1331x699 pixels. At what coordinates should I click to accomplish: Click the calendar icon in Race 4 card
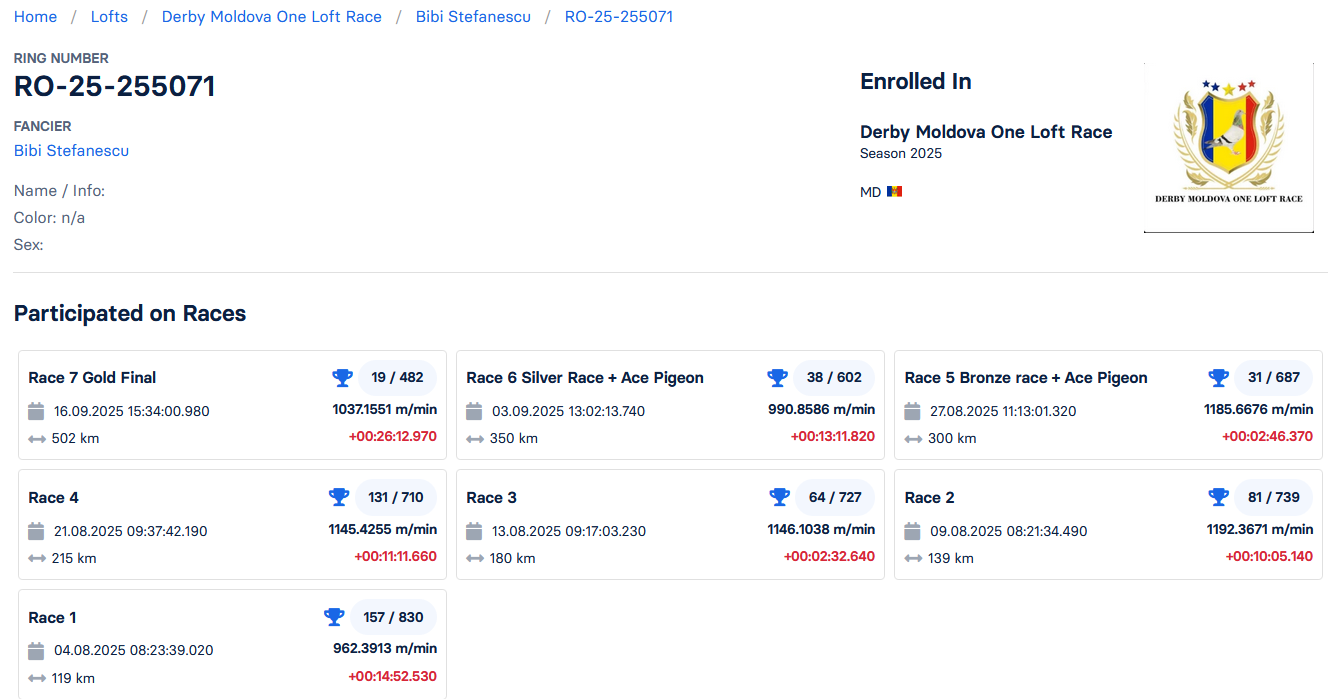tap(37, 531)
